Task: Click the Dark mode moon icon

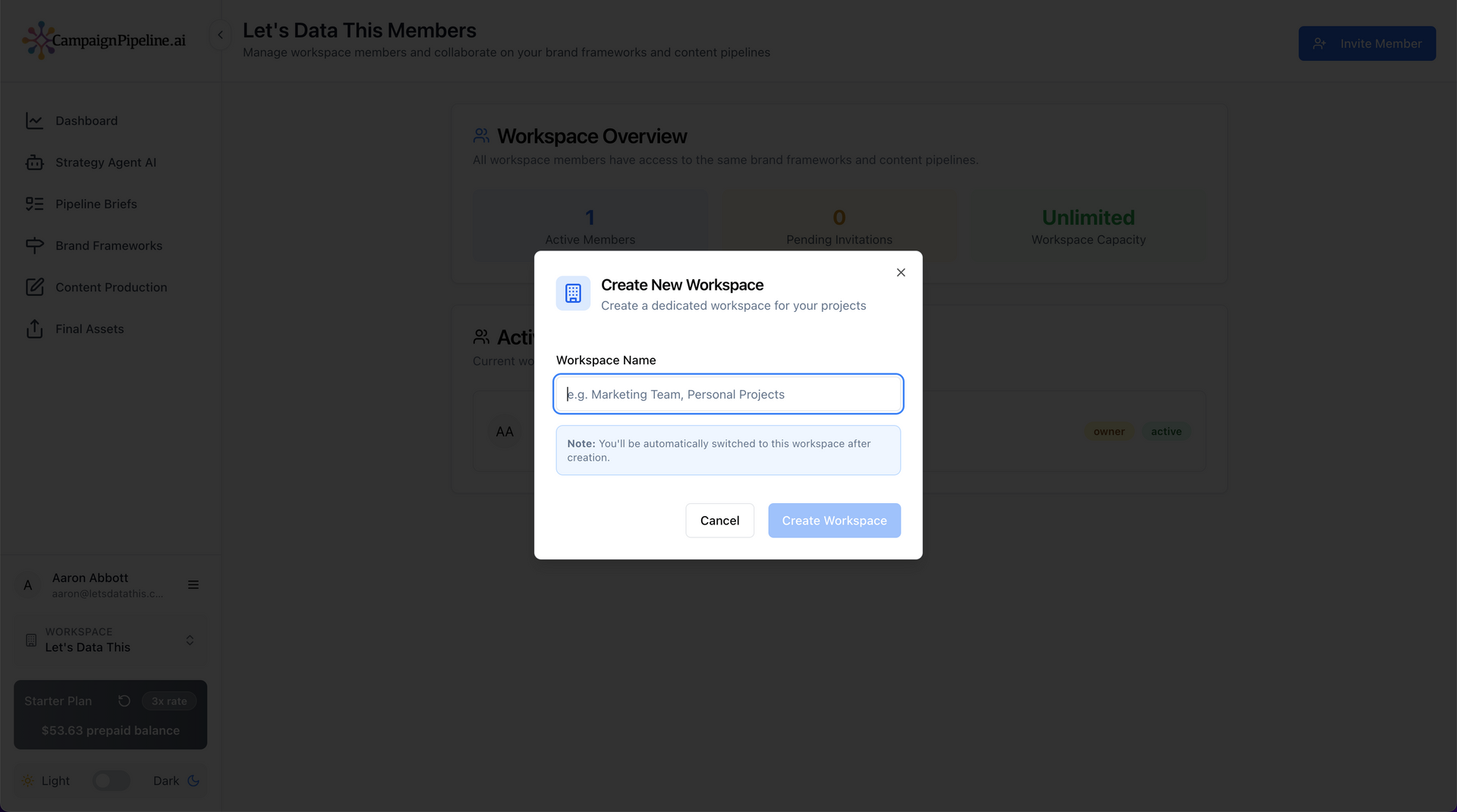Action: point(194,781)
